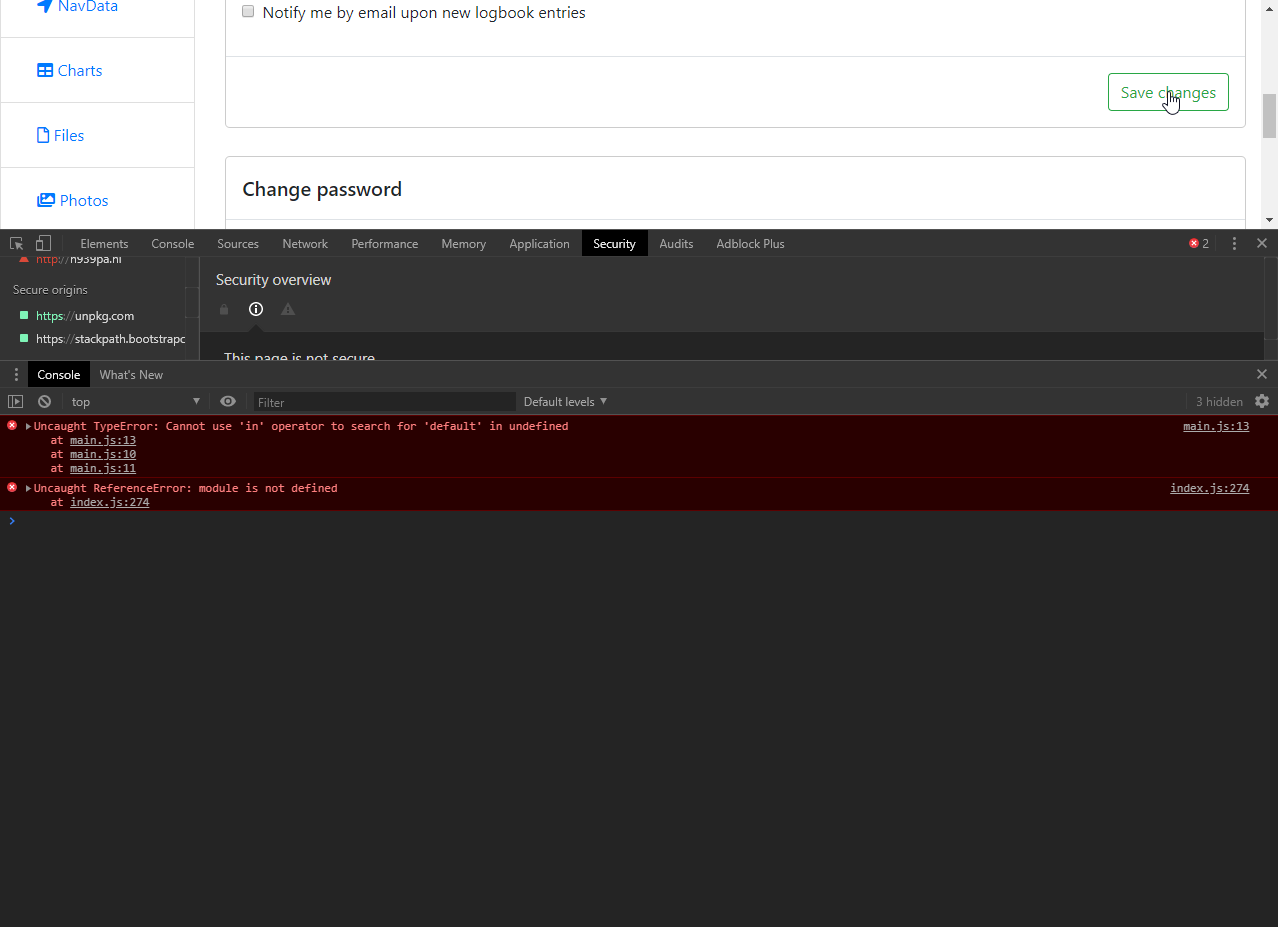Click the Save changes button
Image resolution: width=1278 pixels, height=927 pixels.
(x=1167, y=92)
